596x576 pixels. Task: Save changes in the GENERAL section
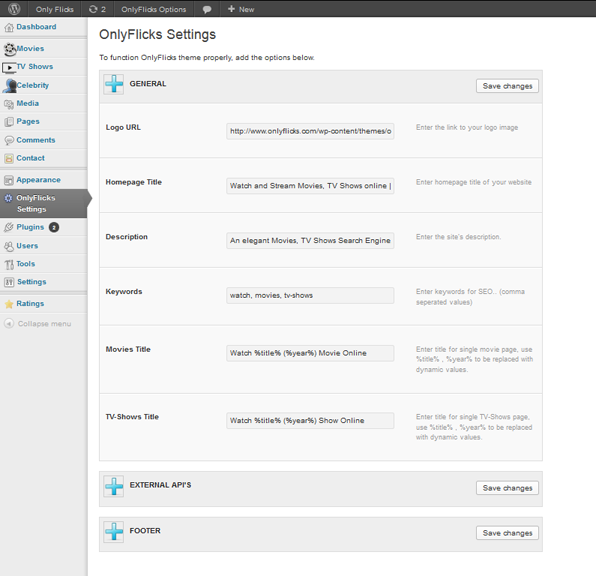point(507,86)
